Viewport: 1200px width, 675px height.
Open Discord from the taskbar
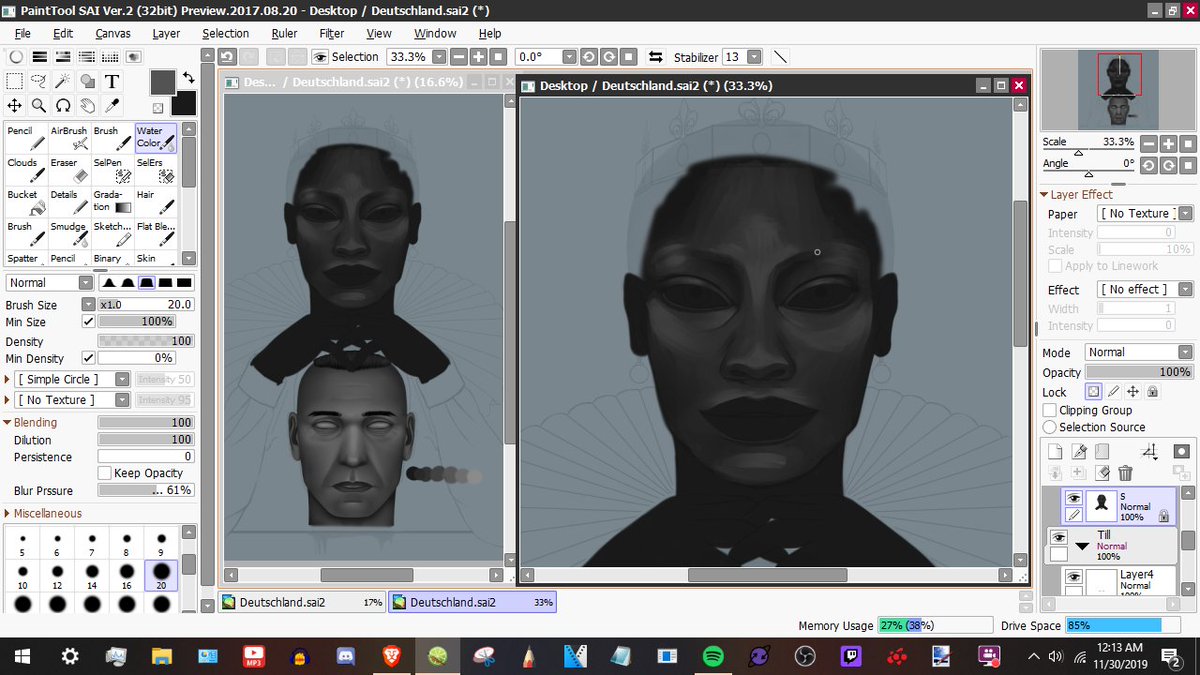point(345,656)
